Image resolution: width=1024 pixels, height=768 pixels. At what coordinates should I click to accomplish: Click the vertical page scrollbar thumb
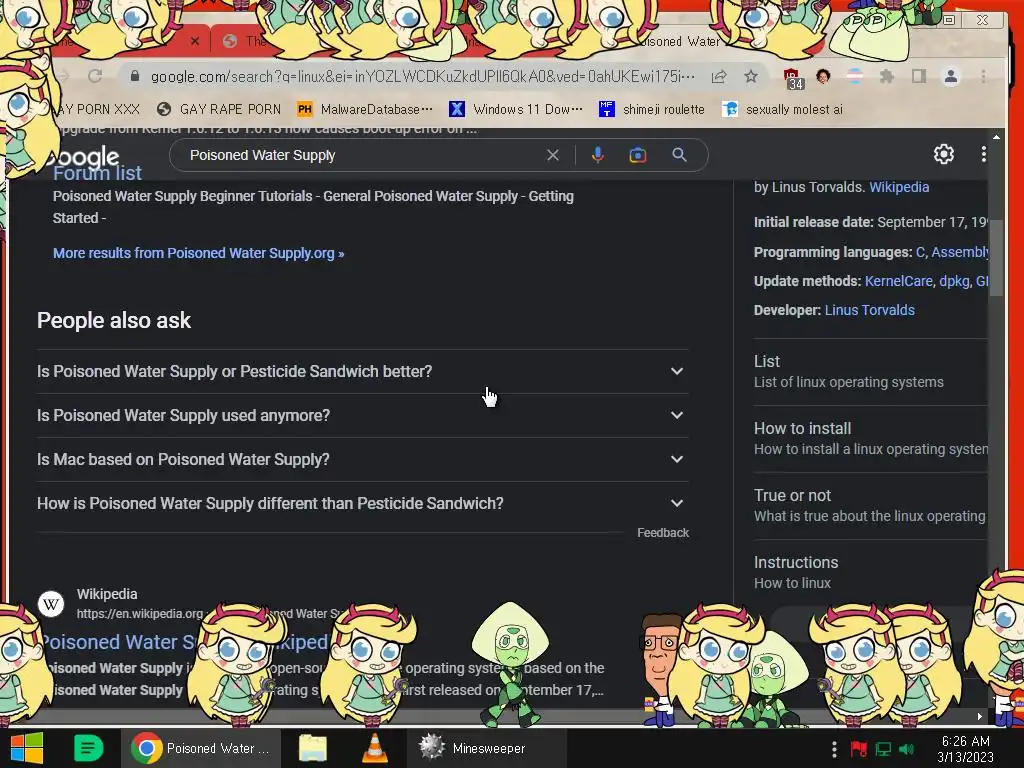996,258
